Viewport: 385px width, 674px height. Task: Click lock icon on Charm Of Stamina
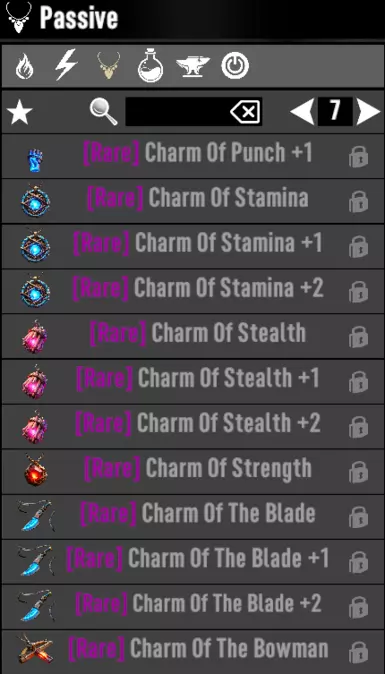[358, 202]
